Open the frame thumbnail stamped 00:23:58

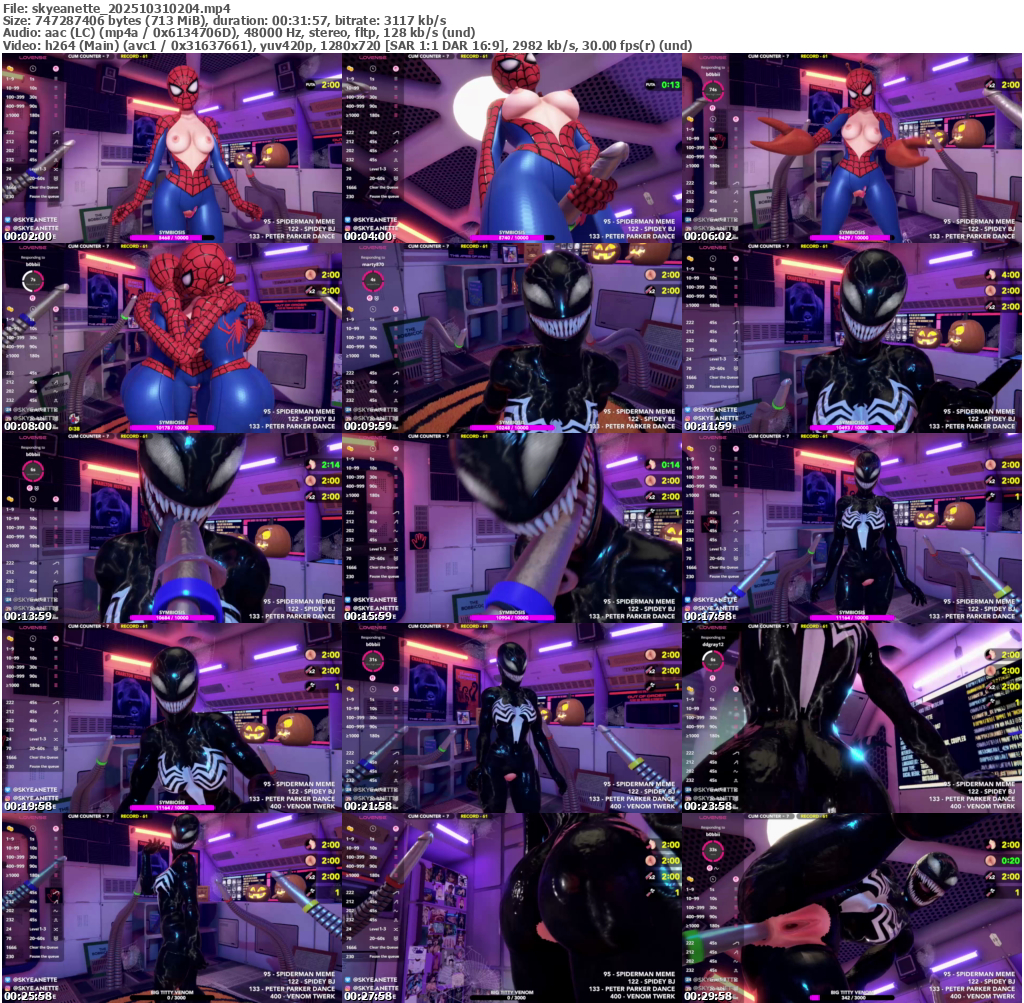pos(852,718)
